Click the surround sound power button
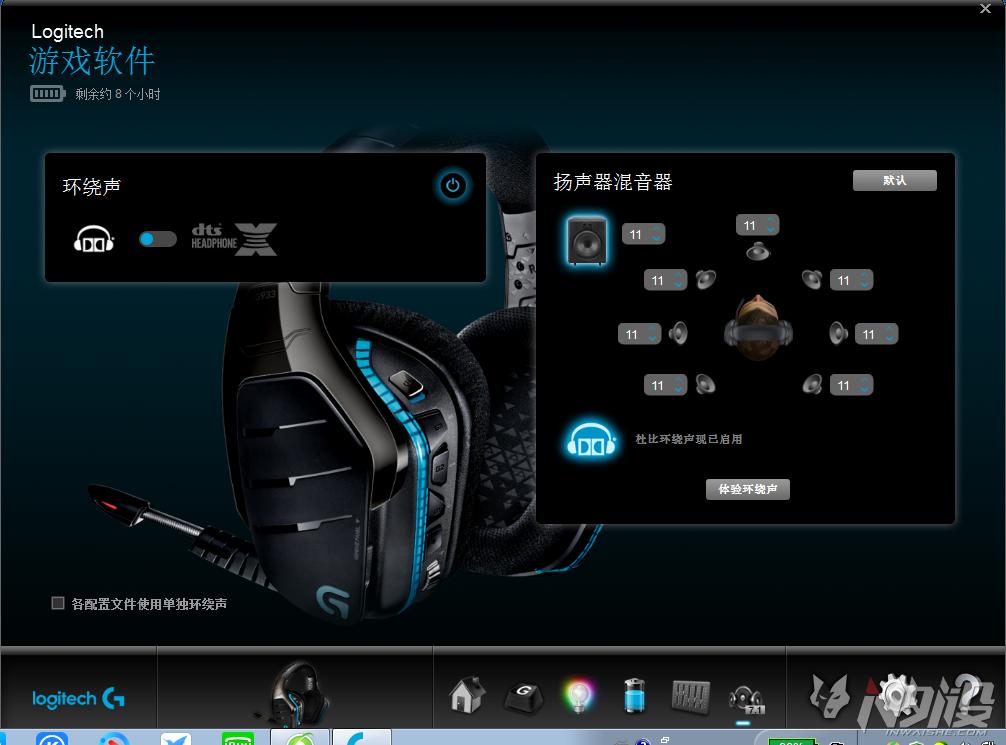The image size is (1006, 745). coord(453,186)
